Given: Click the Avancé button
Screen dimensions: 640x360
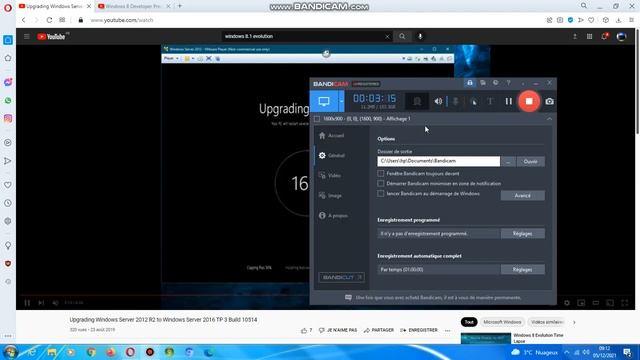Looking at the screenshot, I should coord(522,196).
